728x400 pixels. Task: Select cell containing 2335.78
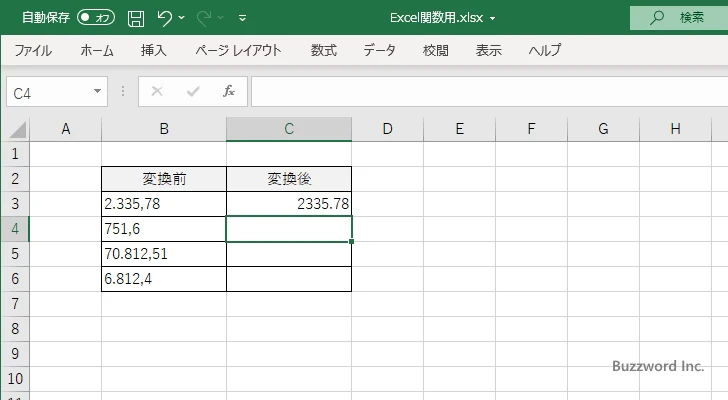tap(289, 204)
